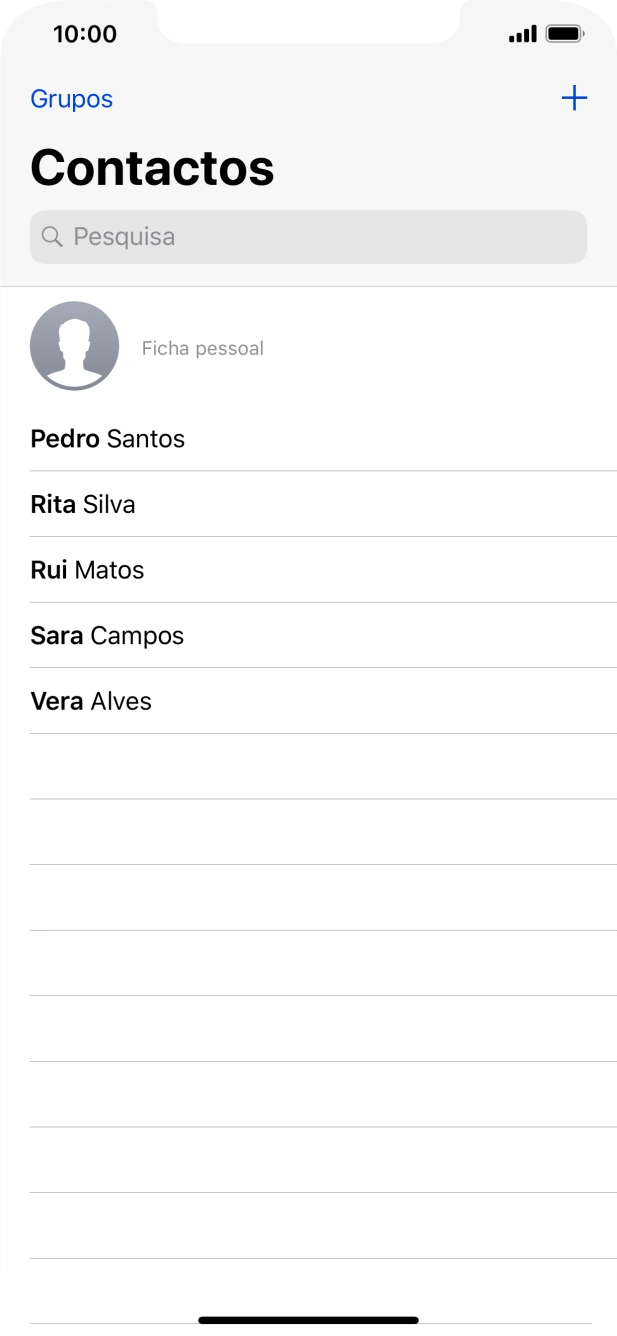Tap the search magnifier icon
The width and height of the screenshot is (617, 1336).
[x=52, y=236]
